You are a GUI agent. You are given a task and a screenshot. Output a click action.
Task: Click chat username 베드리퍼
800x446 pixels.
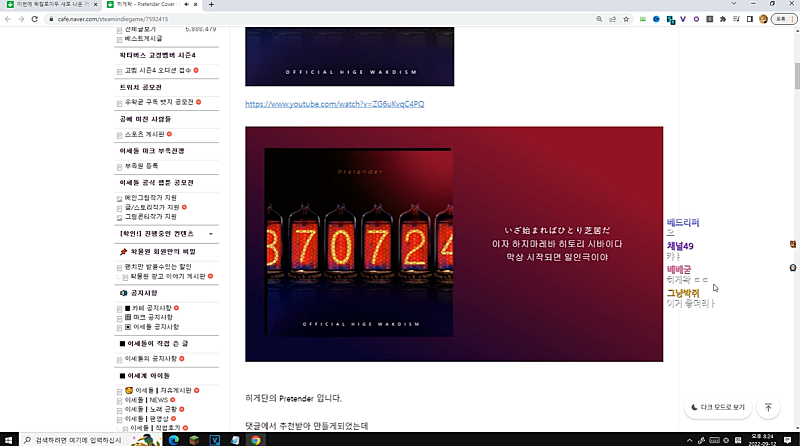point(683,222)
